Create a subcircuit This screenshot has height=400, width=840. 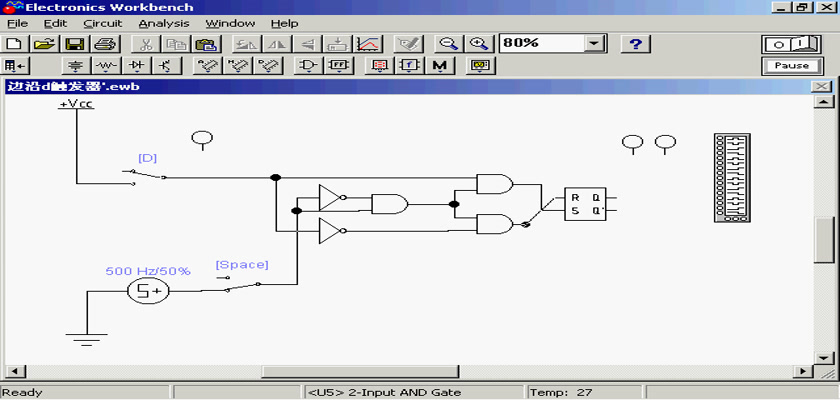337,44
